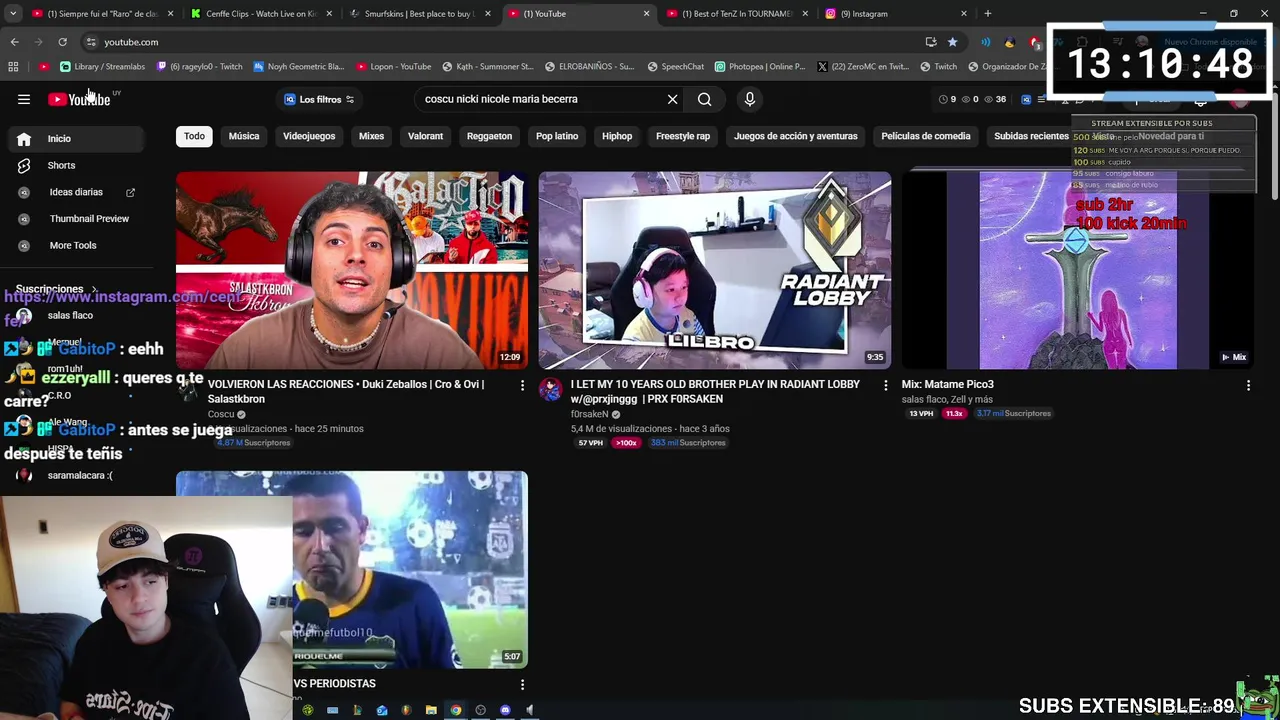This screenshot has width=1280, height=720.
Task: Open rageylo0 - Twitch bookmark
Action: click(199, 66)
